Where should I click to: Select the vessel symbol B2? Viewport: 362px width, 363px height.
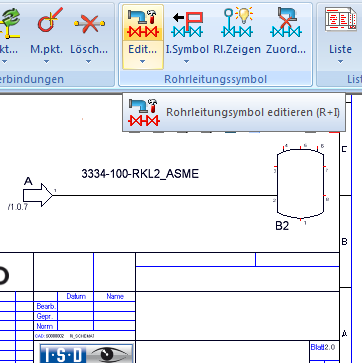pos(300,183)
